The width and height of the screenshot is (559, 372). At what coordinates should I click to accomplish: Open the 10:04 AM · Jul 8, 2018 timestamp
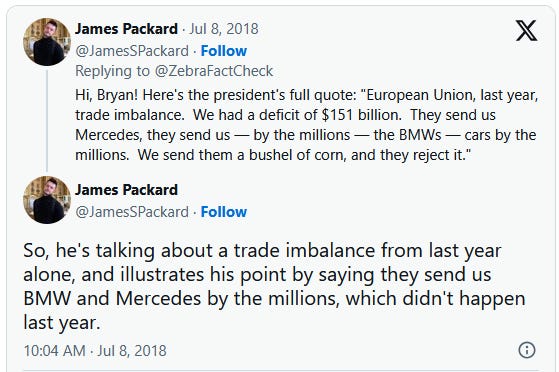pyautogui.click(x=95, y=351)
